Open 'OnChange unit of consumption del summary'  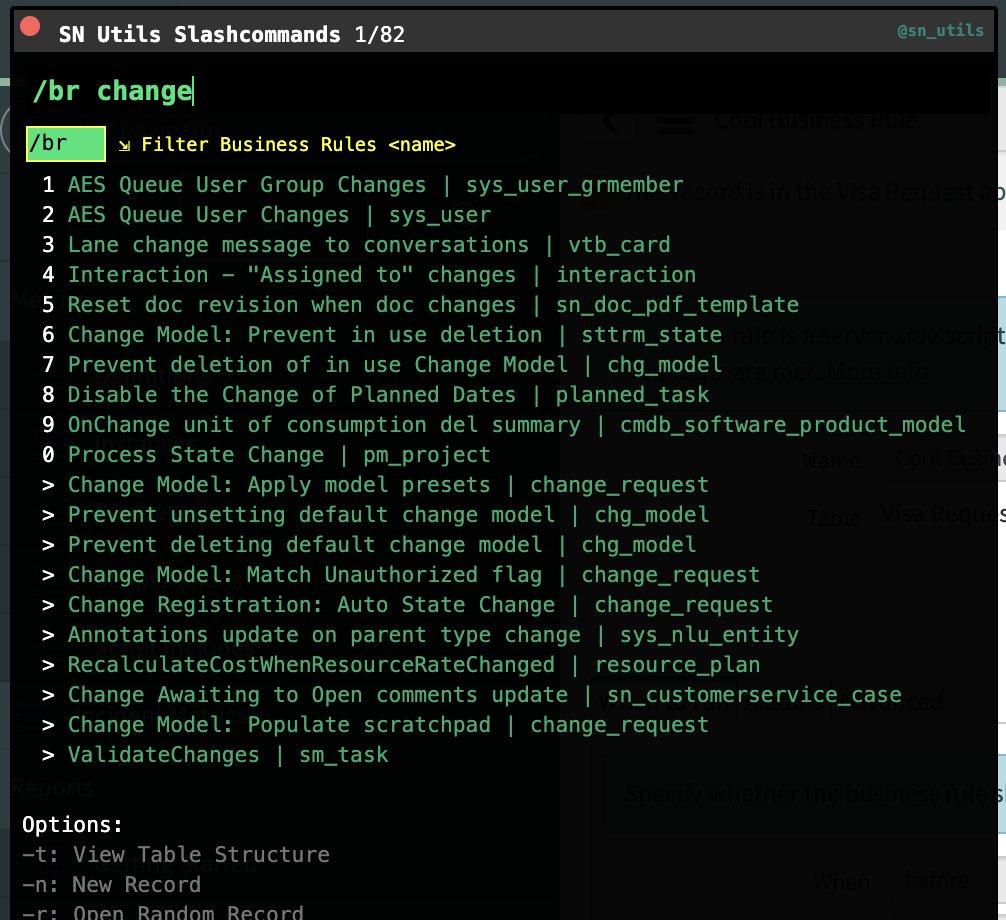516,425
